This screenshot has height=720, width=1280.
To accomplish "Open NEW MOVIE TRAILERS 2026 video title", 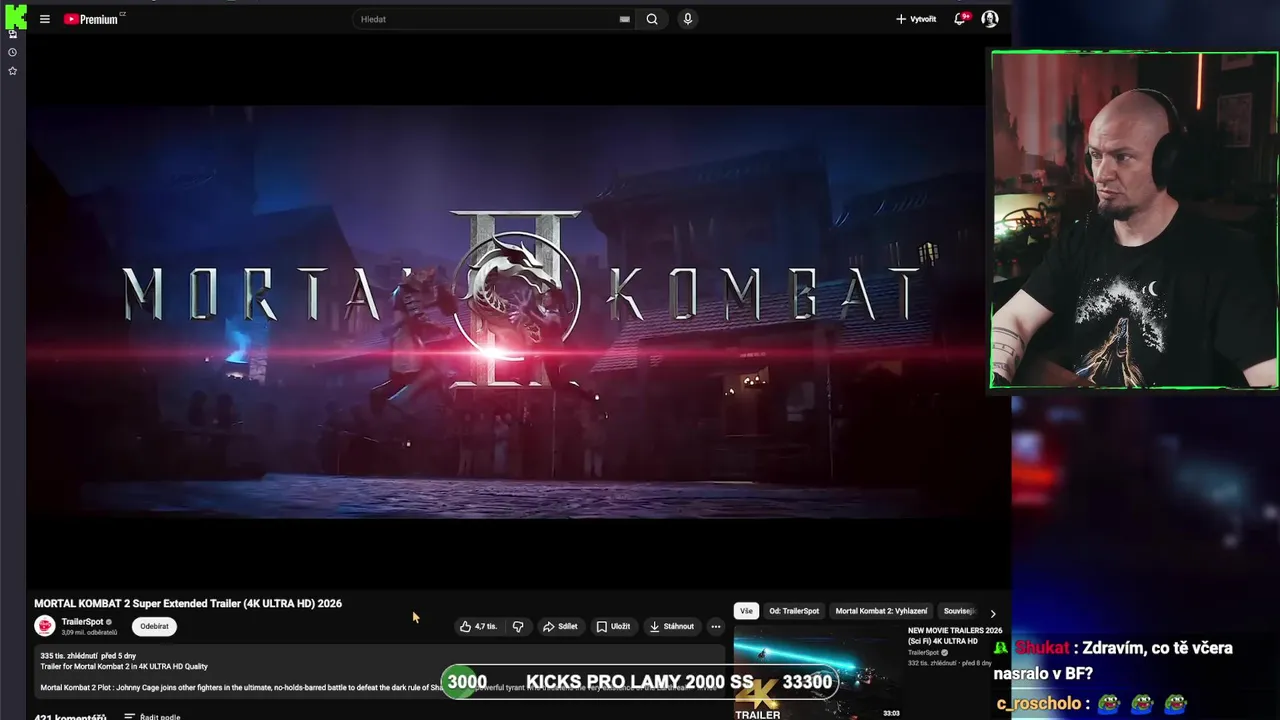I will point(955,636).
